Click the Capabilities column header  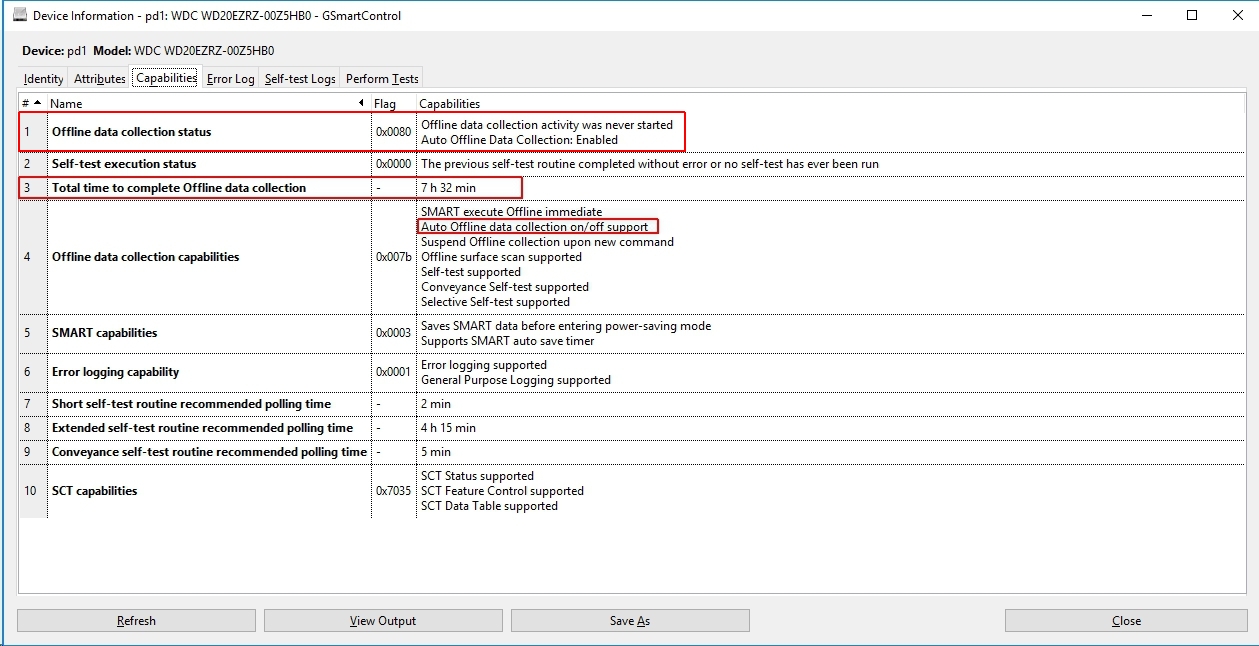point(830,103)
